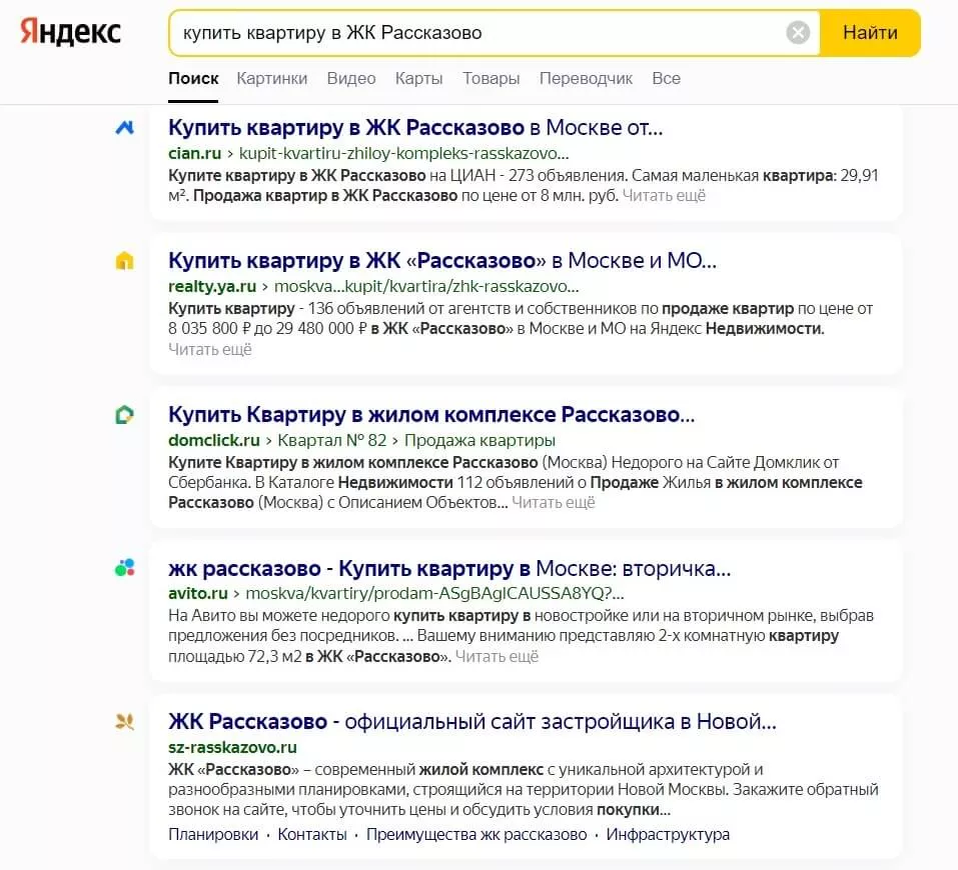
Task: Click the domclick.ru favicon
Action: pyautogui.click(x=125, y=415)
